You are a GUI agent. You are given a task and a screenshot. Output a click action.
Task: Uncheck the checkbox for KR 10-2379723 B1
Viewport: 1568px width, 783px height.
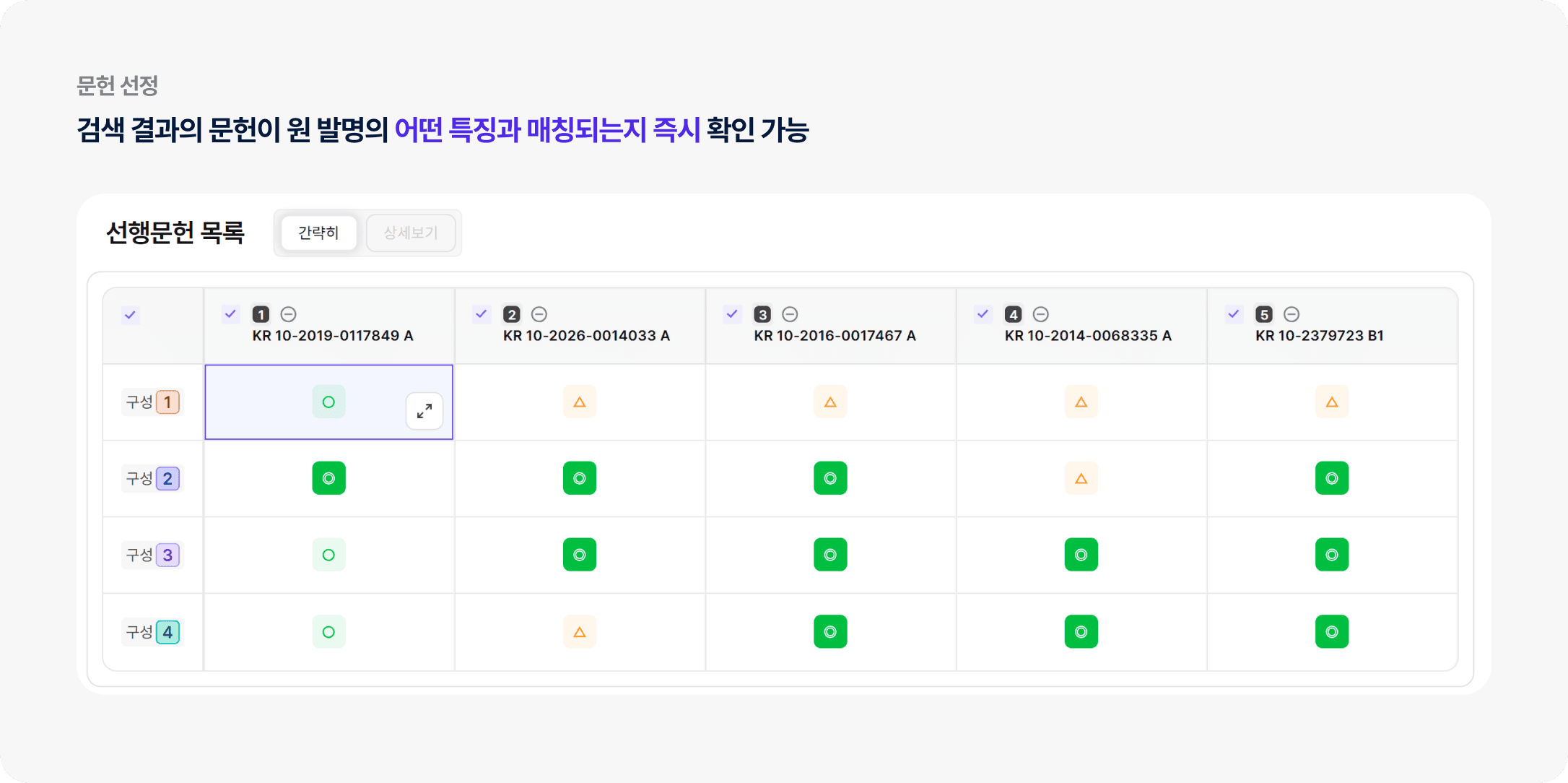point(1234,314)
